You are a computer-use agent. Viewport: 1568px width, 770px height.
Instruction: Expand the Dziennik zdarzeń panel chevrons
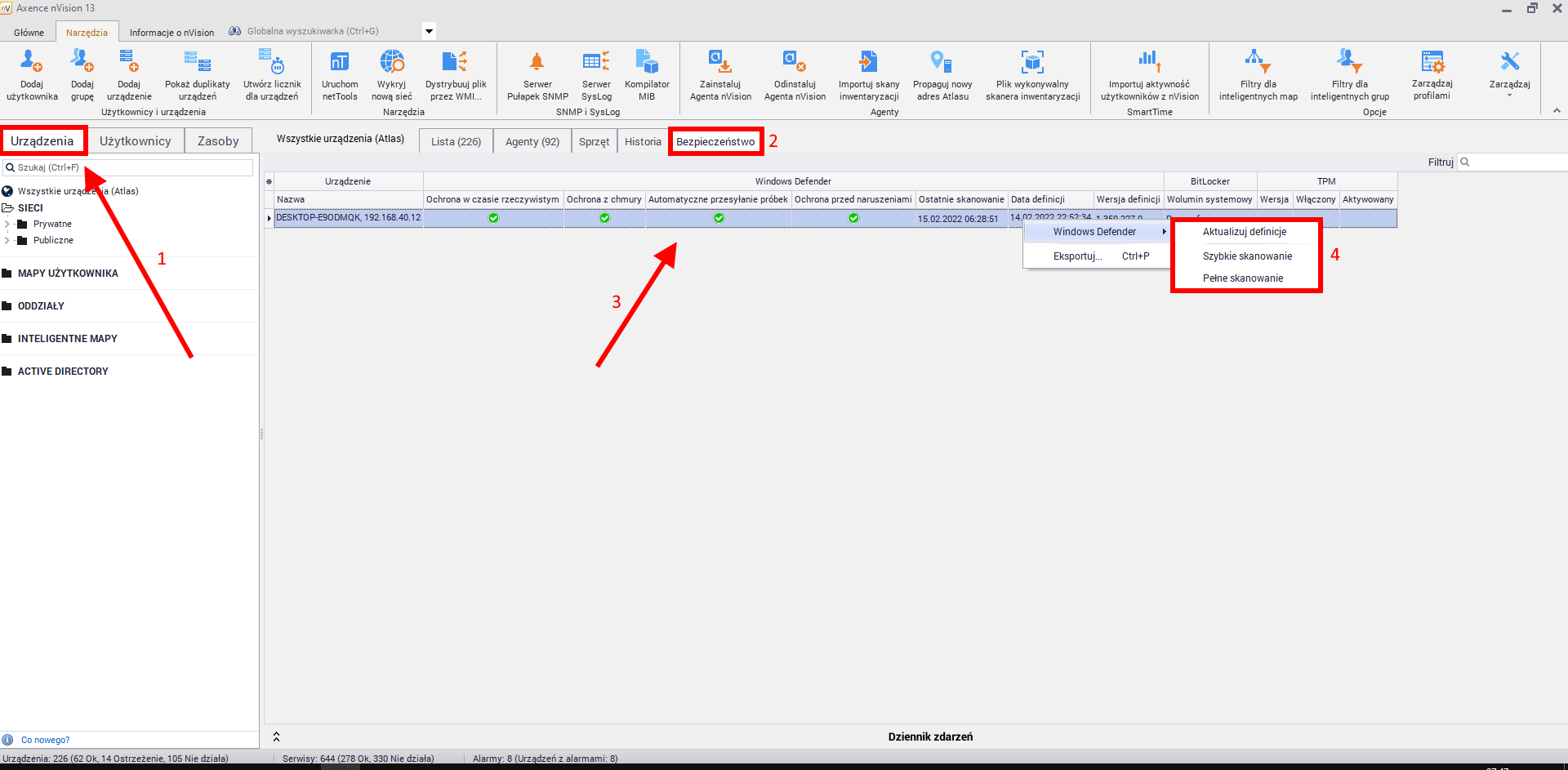coord(276,737)
